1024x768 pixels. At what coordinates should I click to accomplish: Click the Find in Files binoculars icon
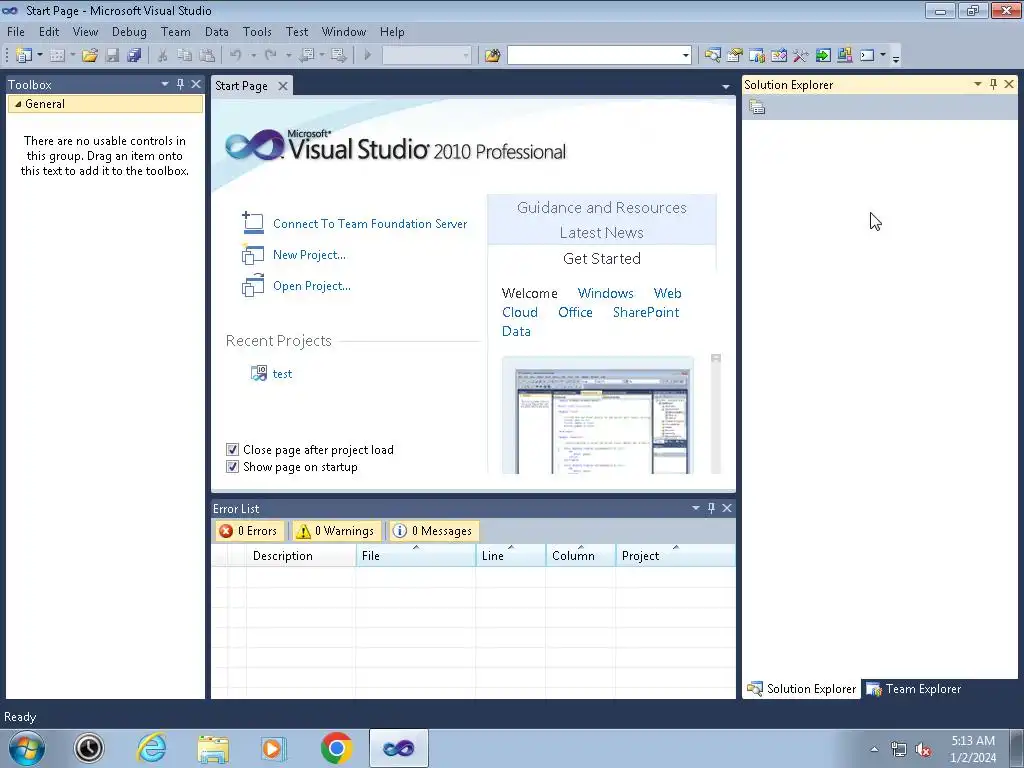492,56
